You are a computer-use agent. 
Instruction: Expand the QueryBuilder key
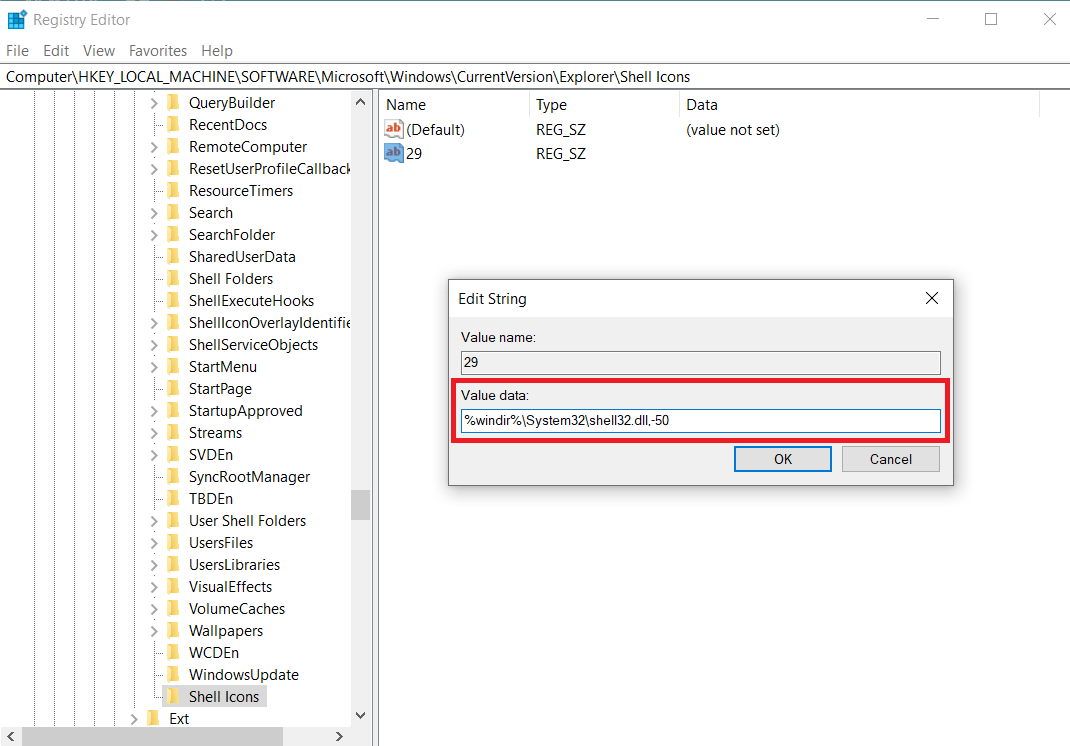point(154,103)
